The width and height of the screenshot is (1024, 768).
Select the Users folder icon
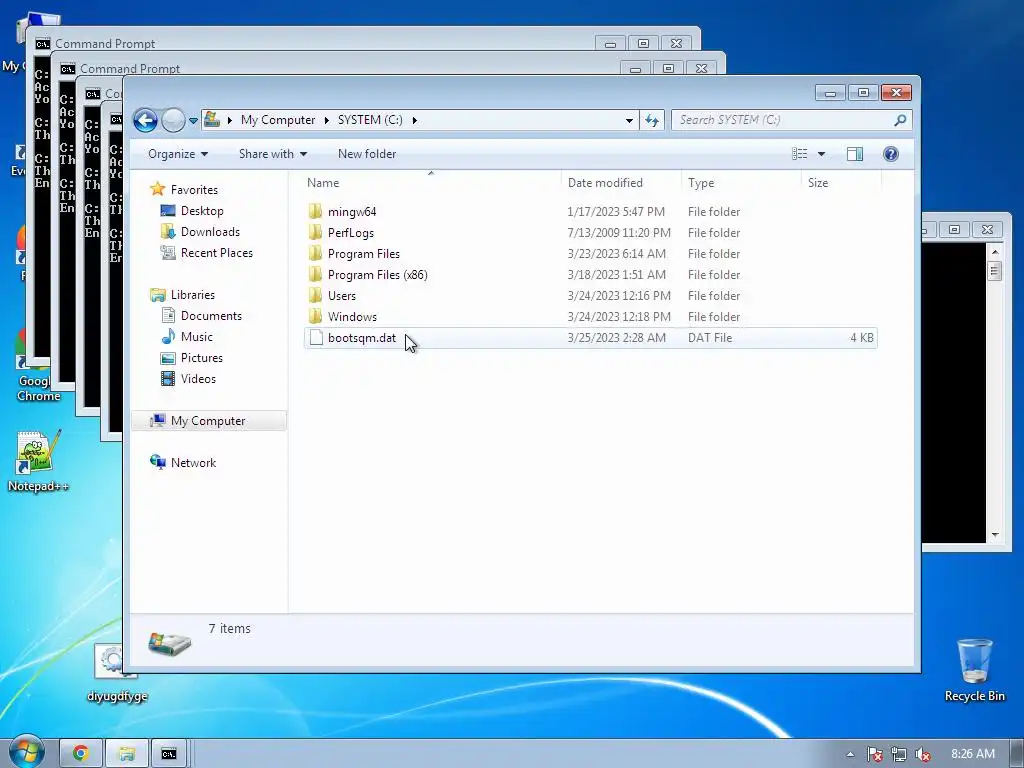click(x=315, y=295)
